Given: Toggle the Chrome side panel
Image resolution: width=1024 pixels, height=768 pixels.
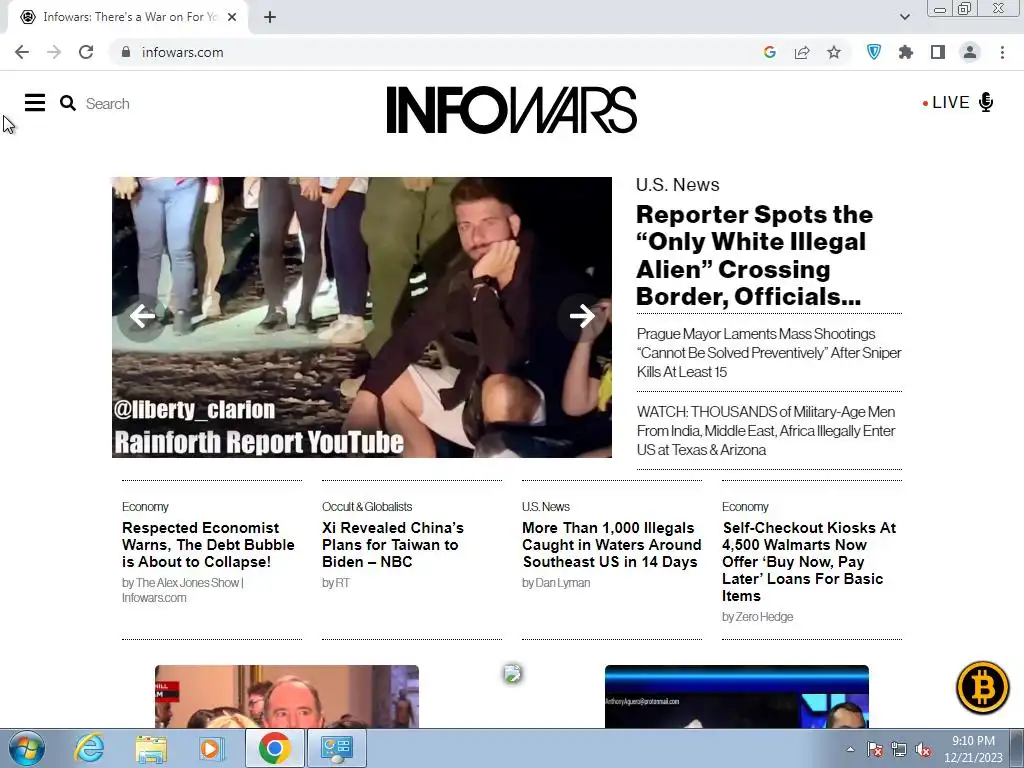Looking at the screenshot, I should tap(938, 52).
